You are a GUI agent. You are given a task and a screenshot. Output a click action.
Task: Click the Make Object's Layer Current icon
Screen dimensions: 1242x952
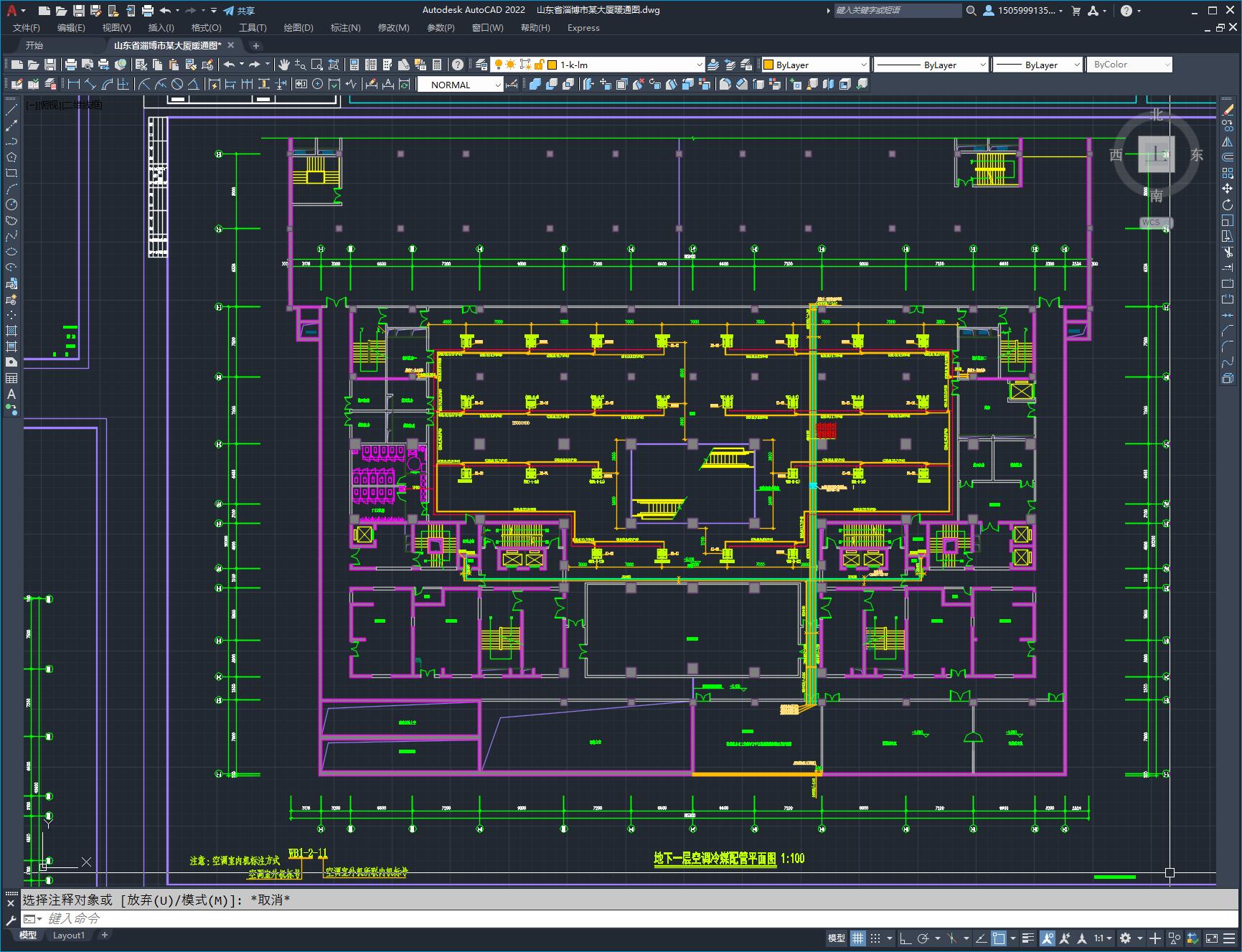click(x=713, y=65)
